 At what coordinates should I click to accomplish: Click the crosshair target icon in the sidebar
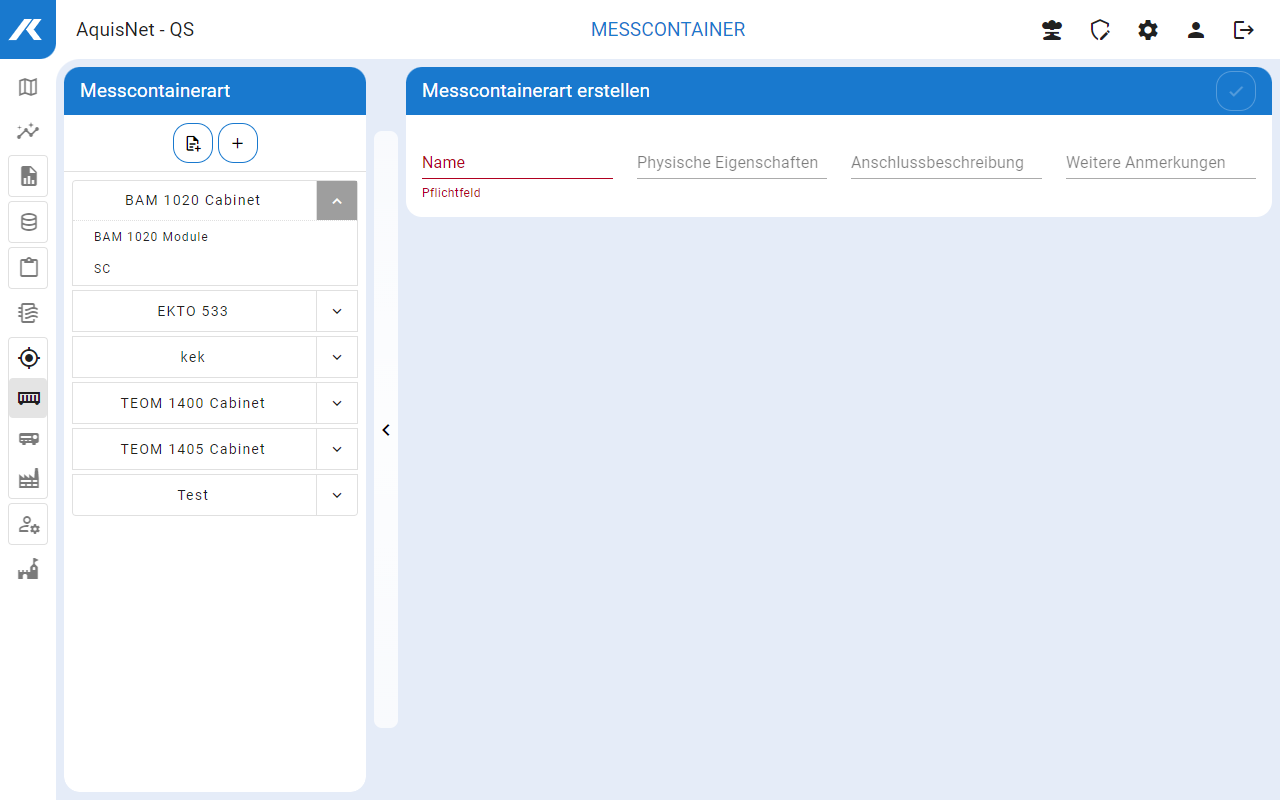click(28, 358)
